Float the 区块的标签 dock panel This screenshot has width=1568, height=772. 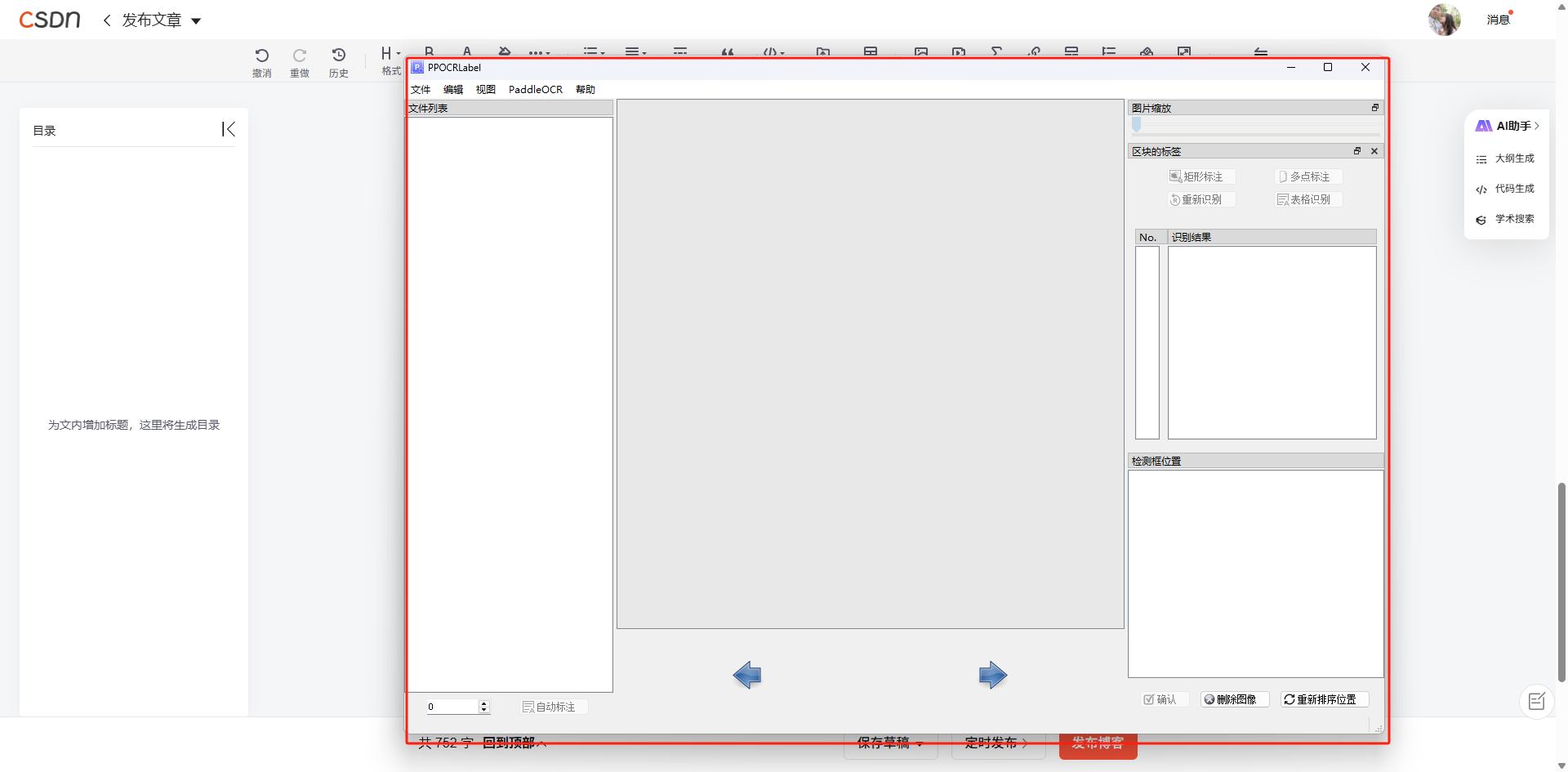coord(1357,151)
